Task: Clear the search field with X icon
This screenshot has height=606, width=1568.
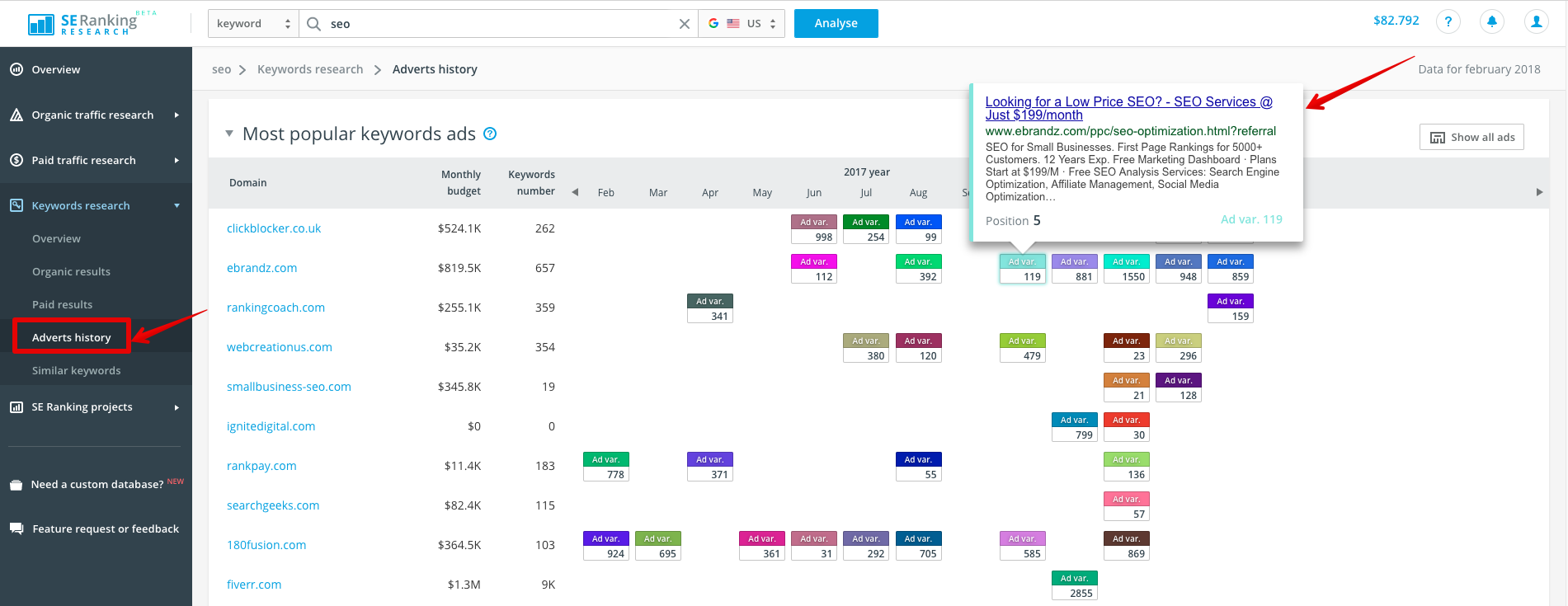Action: click(684, 24)
